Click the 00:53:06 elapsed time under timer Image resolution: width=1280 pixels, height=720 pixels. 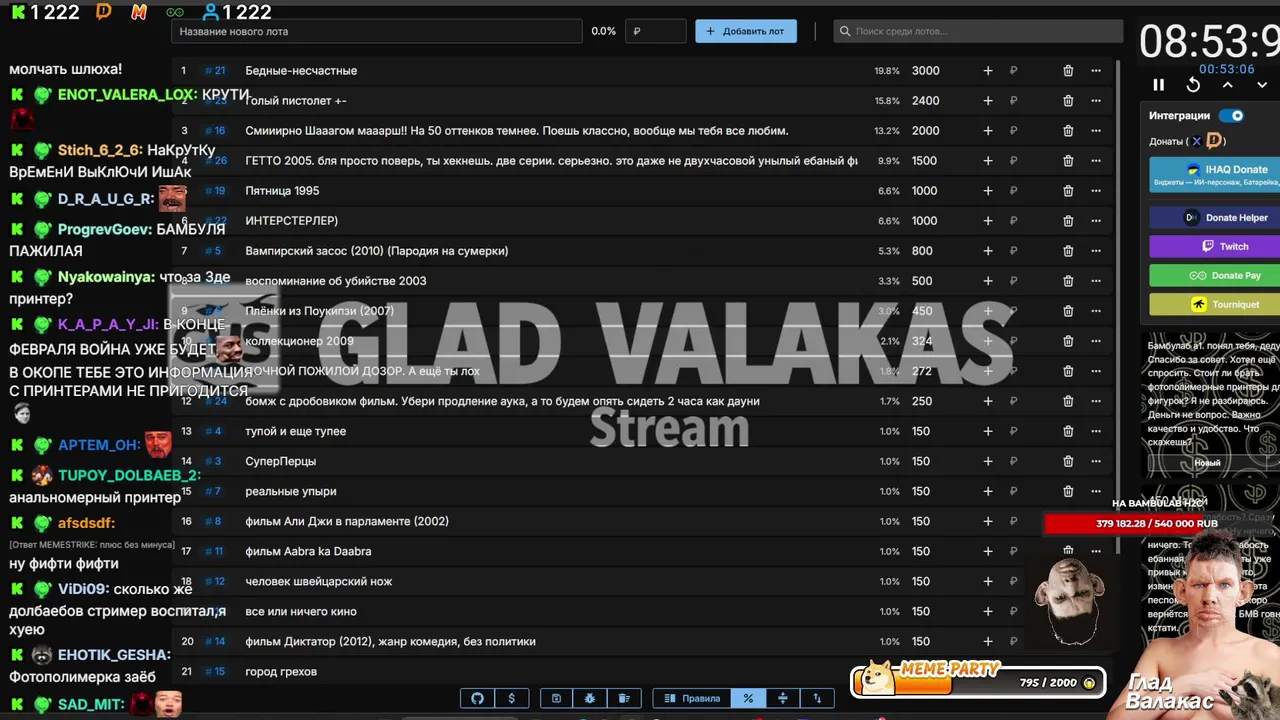[1226, 69]
